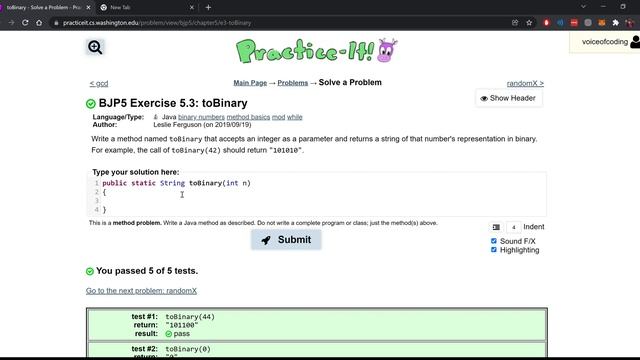Screen dimensions: 640x360
Task: Click the BJP5 Exercise 5.3 title
Action: tap(173, 103)
